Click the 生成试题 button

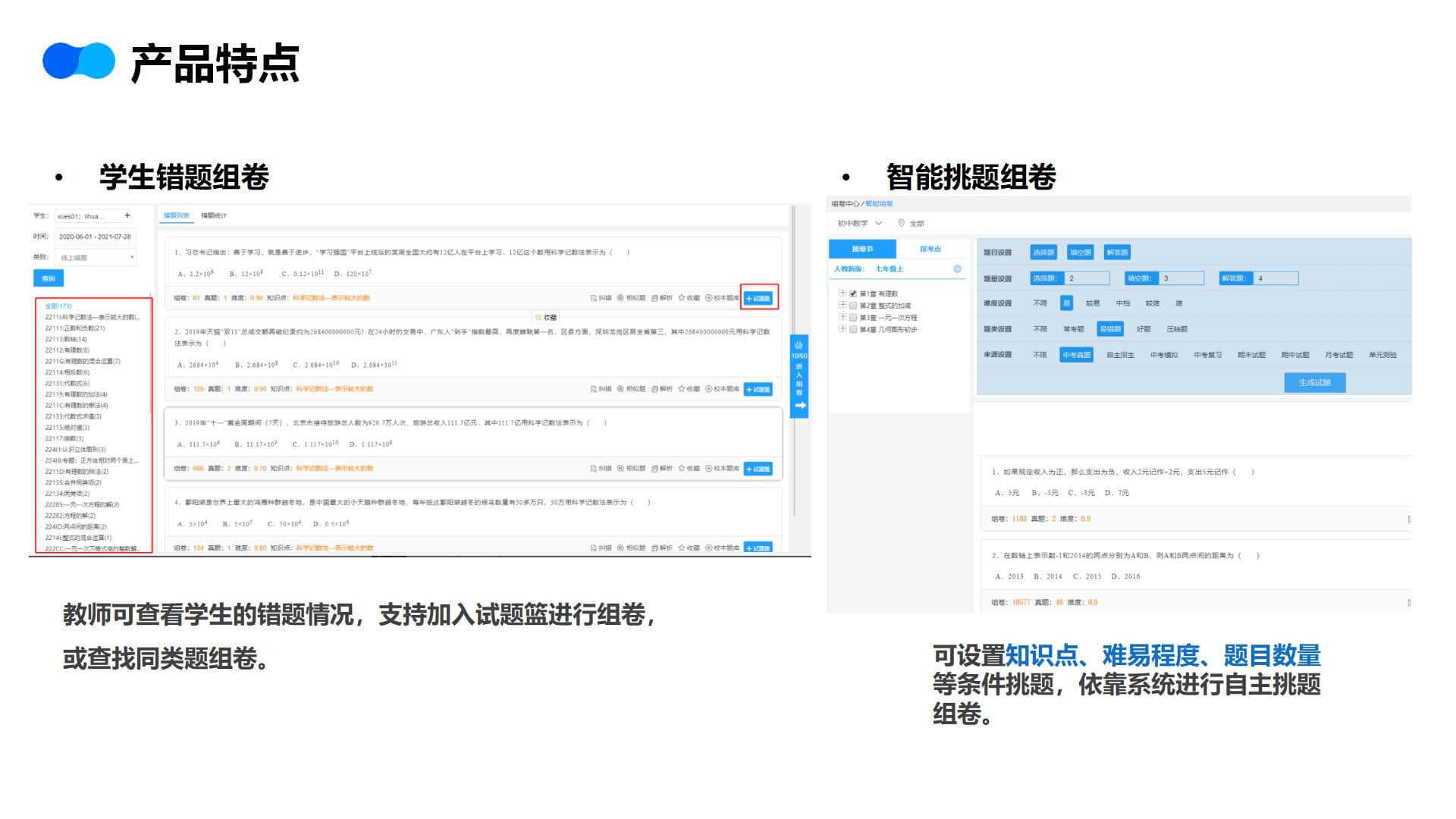(1314, 382)
